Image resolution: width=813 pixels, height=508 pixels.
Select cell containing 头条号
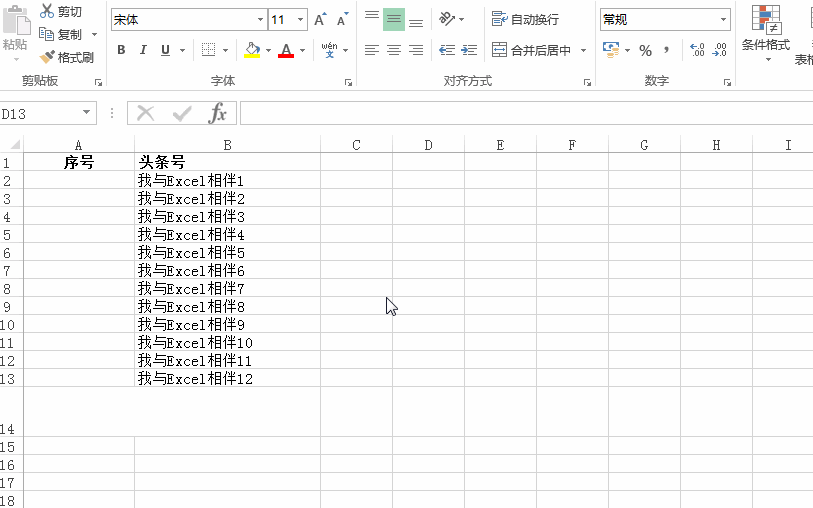coord(227,162)
